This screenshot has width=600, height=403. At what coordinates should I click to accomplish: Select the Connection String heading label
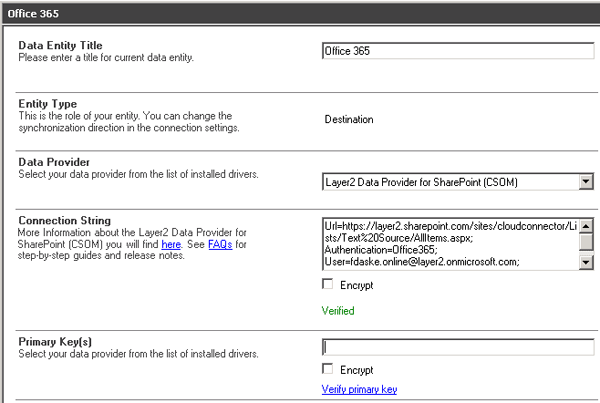coord(64,220)
